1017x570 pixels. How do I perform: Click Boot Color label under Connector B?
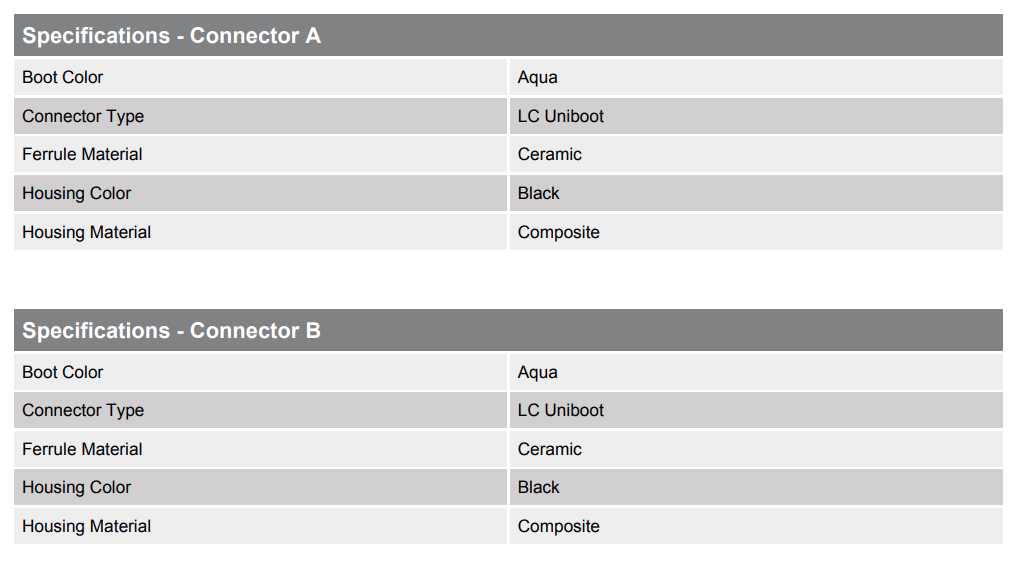tap(62, 372)
